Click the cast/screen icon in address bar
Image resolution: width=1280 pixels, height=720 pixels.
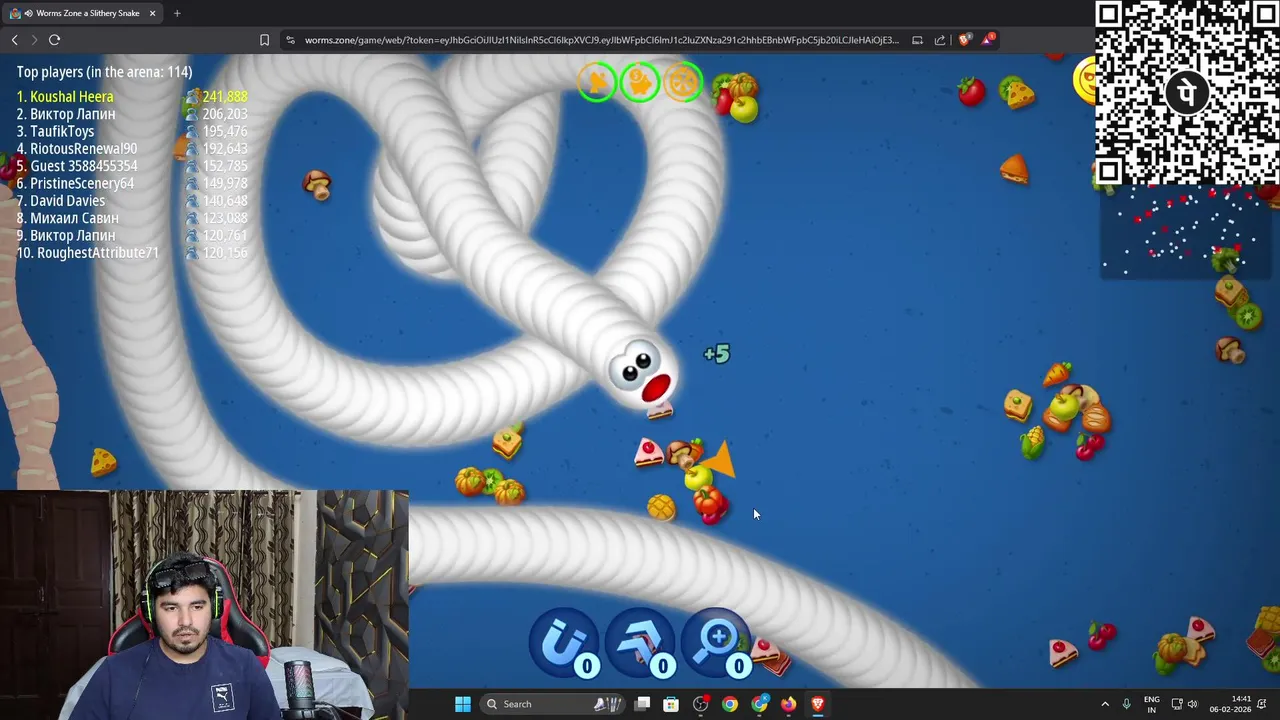point(917,40)
